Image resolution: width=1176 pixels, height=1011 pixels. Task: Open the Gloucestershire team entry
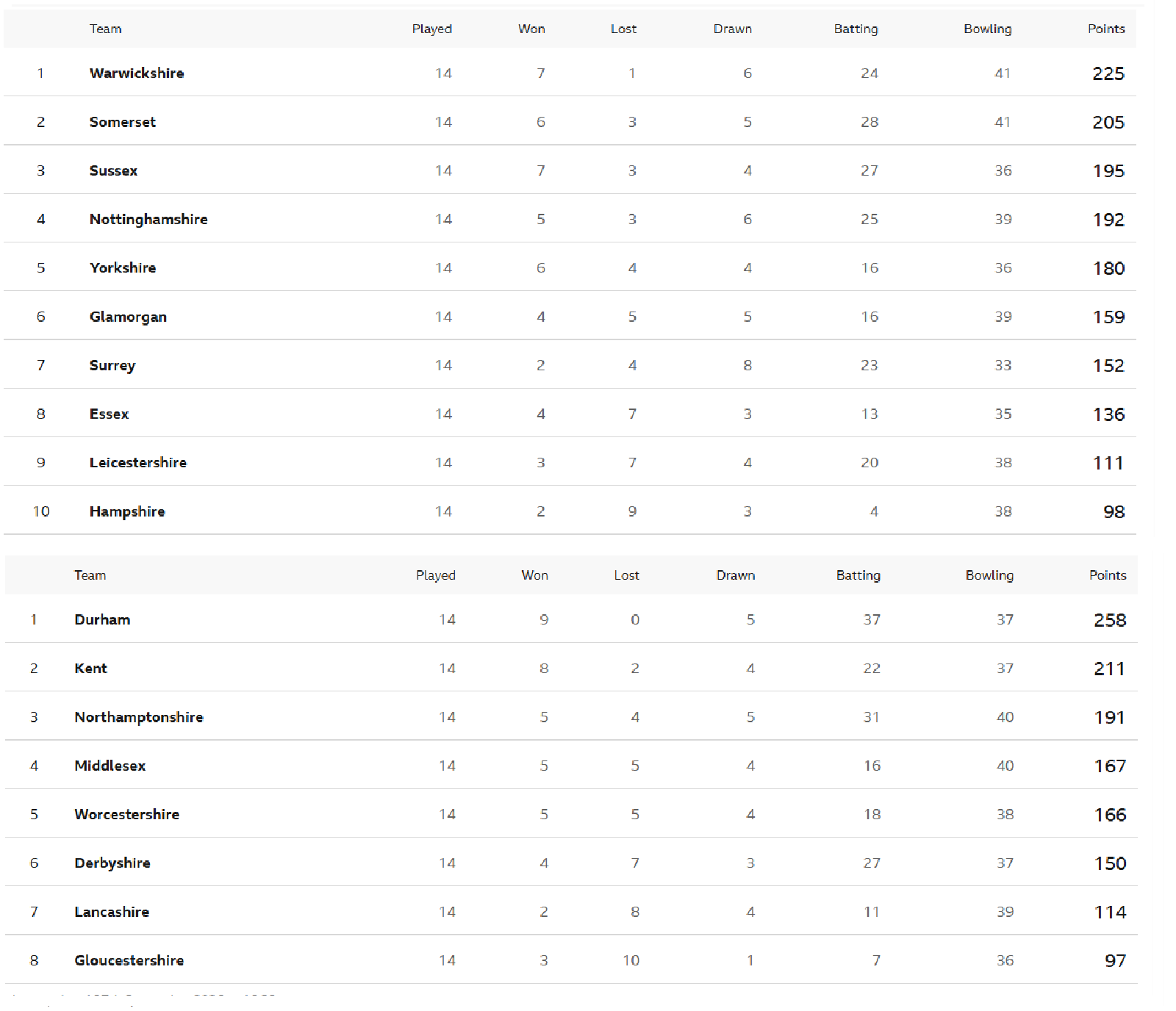129,960
